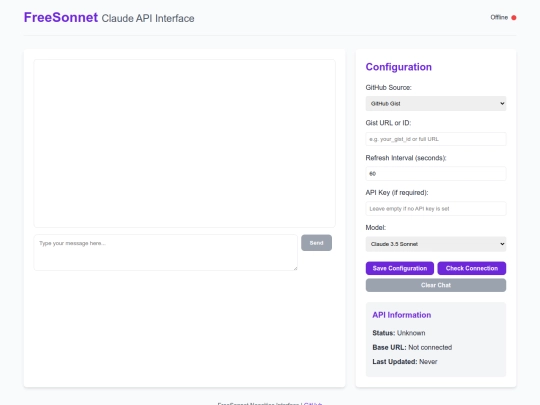Click the Claude API Interface subtitle

pos(148,18)
